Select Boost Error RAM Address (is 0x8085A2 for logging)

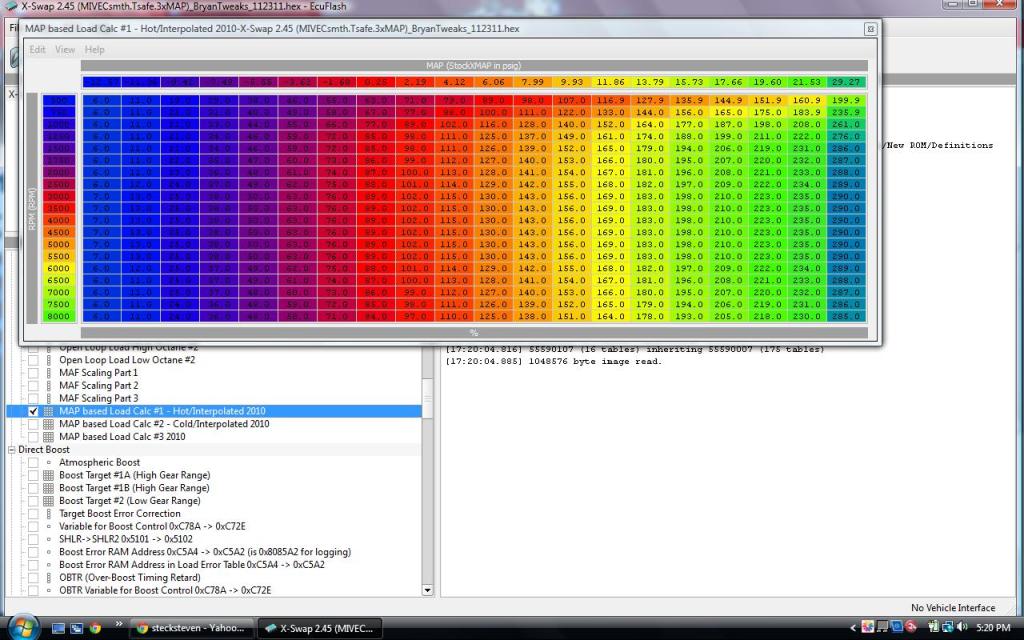204,552
